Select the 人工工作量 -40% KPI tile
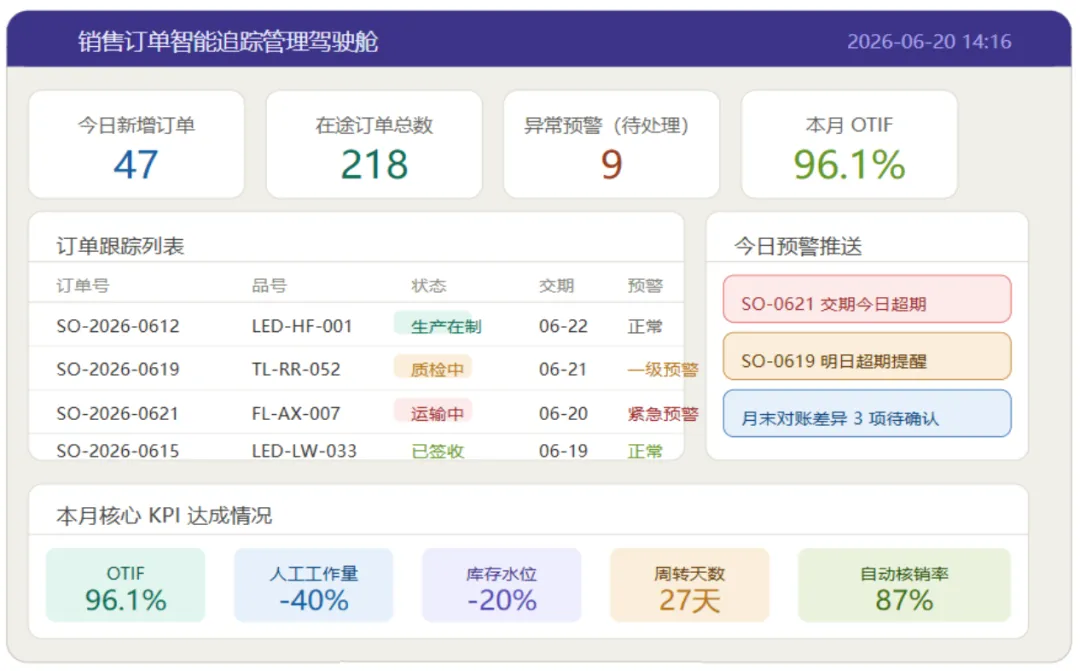 pyautogui.click(x=313, y=585)
